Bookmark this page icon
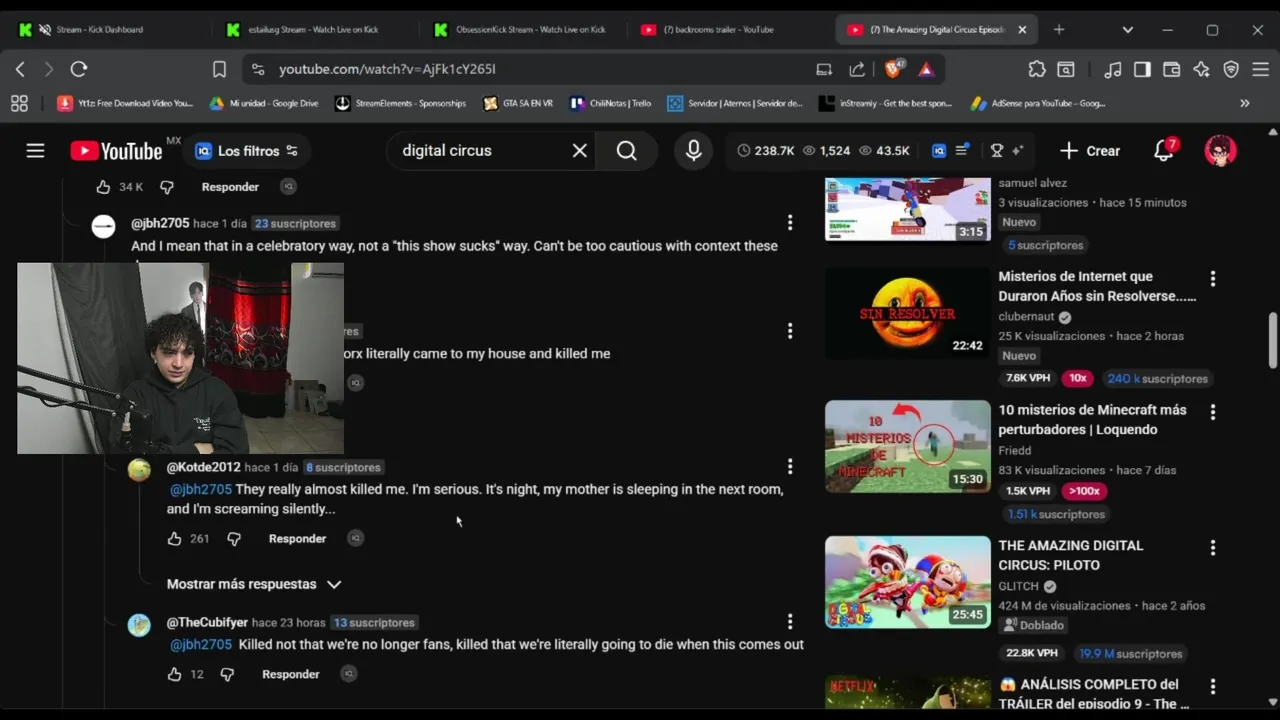Viewport: 1280px width, 720px height. tap(219, 69)
